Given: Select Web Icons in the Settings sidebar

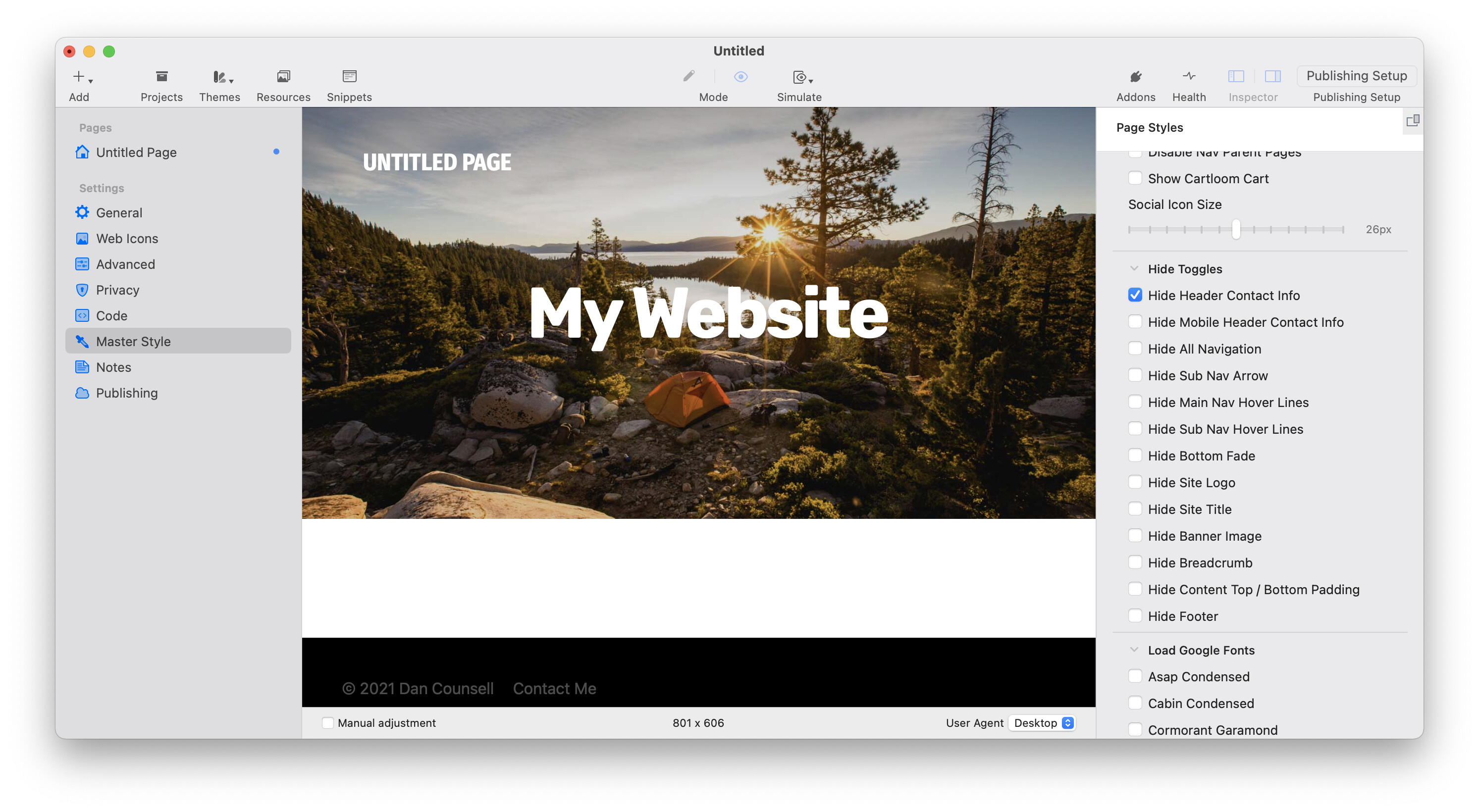Looking at the screenshot, I should [127, 238].
